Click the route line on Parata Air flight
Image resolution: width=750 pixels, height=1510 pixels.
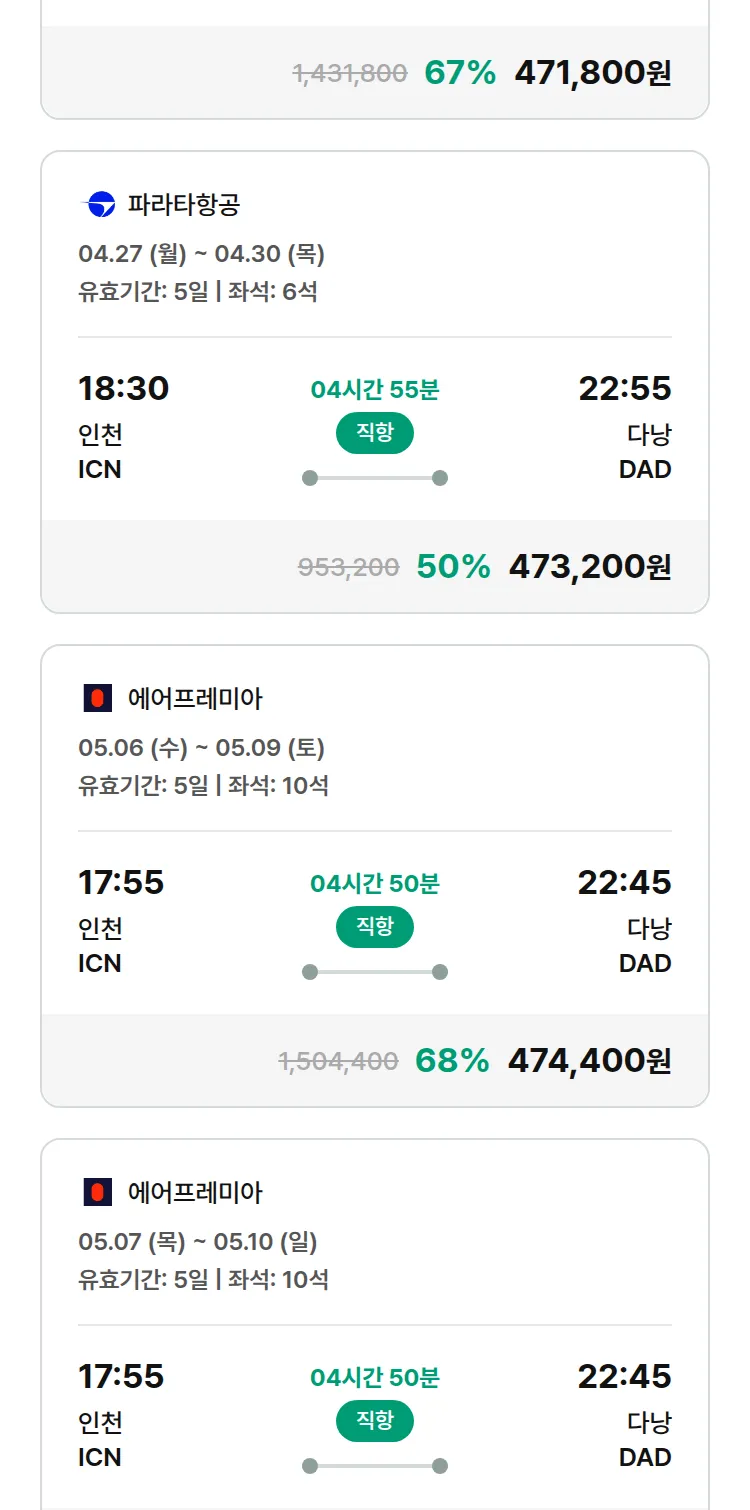pos(375,478)
